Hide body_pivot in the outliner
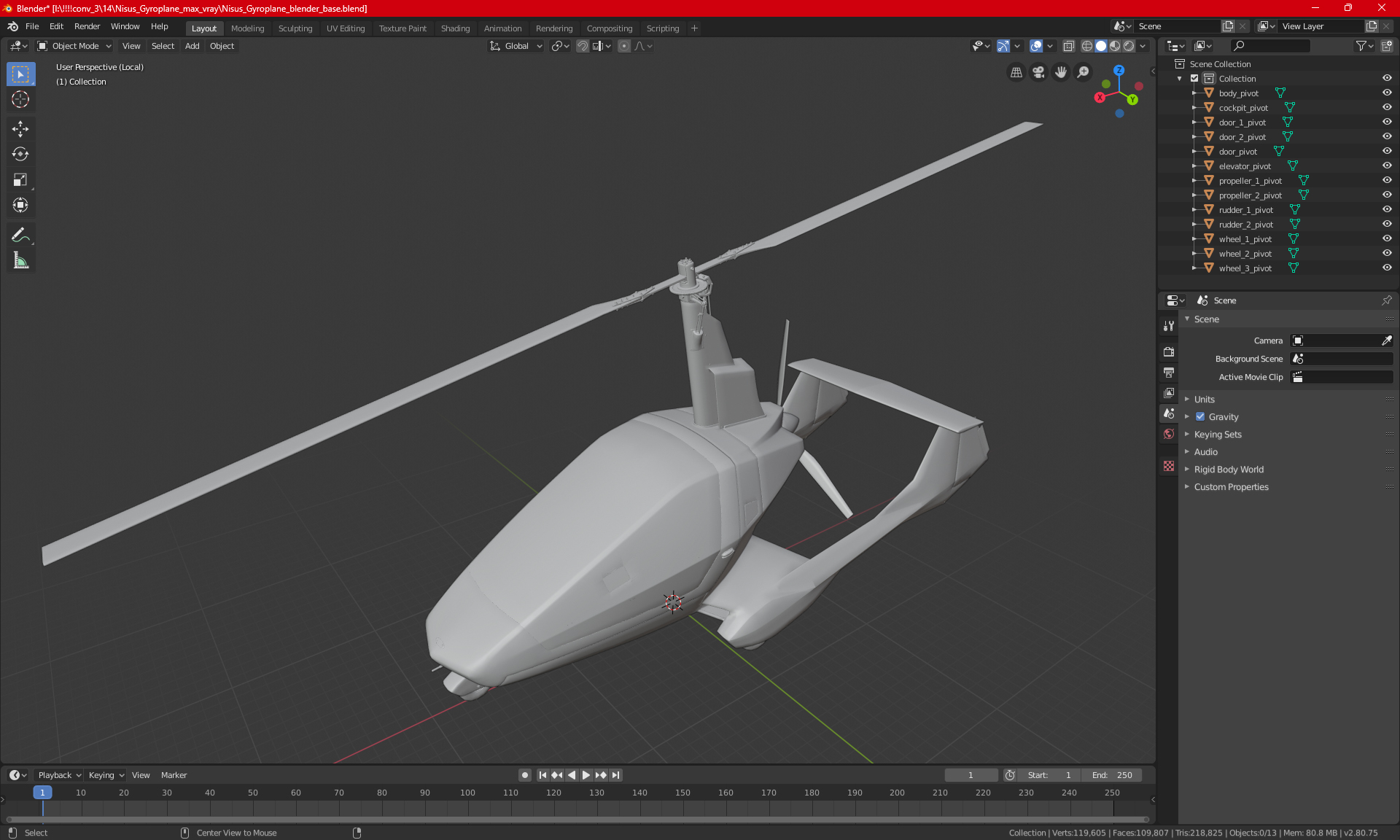 tap(1387, 93)
